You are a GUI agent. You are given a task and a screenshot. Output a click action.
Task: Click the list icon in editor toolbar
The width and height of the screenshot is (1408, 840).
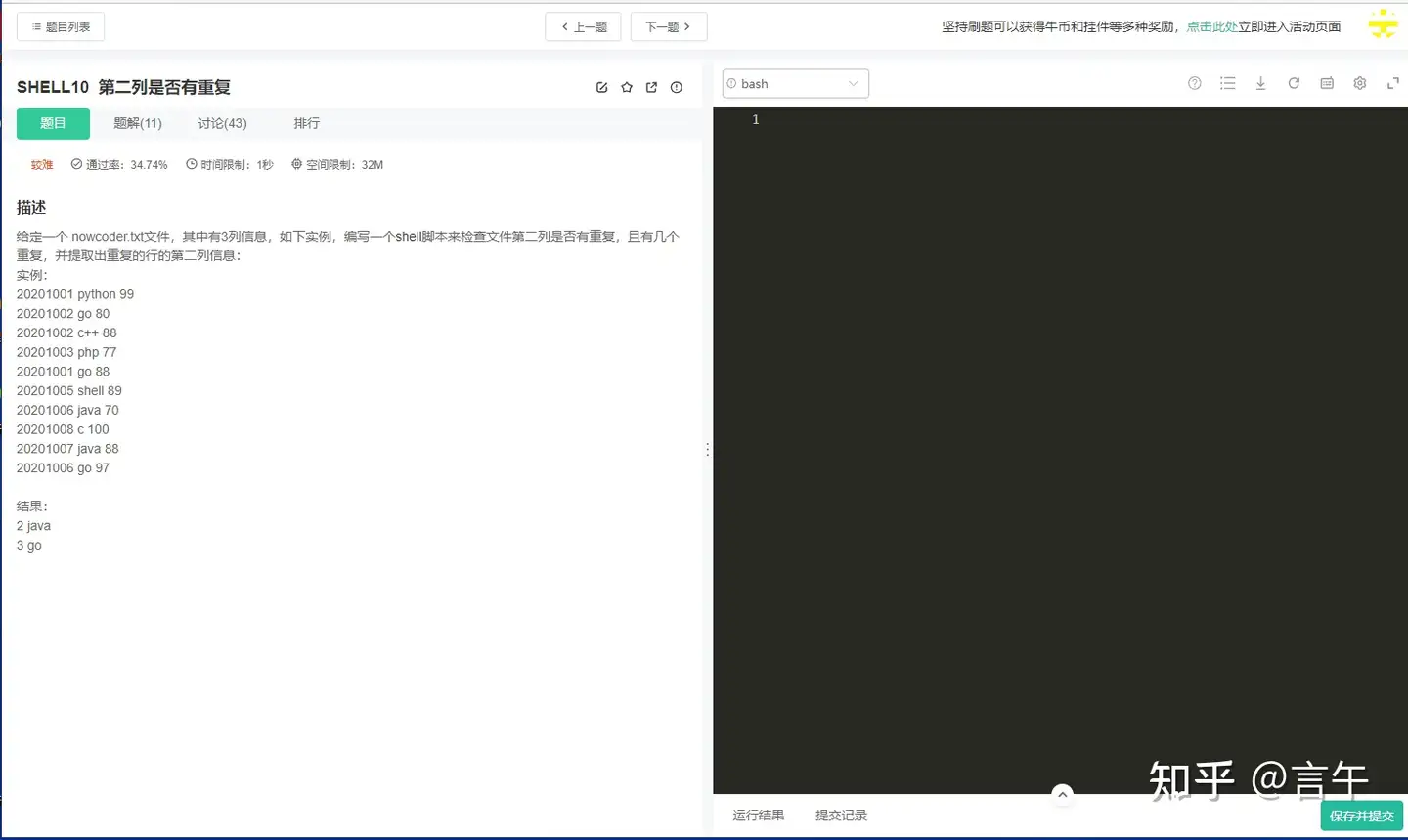click(x=1228, y=84)
